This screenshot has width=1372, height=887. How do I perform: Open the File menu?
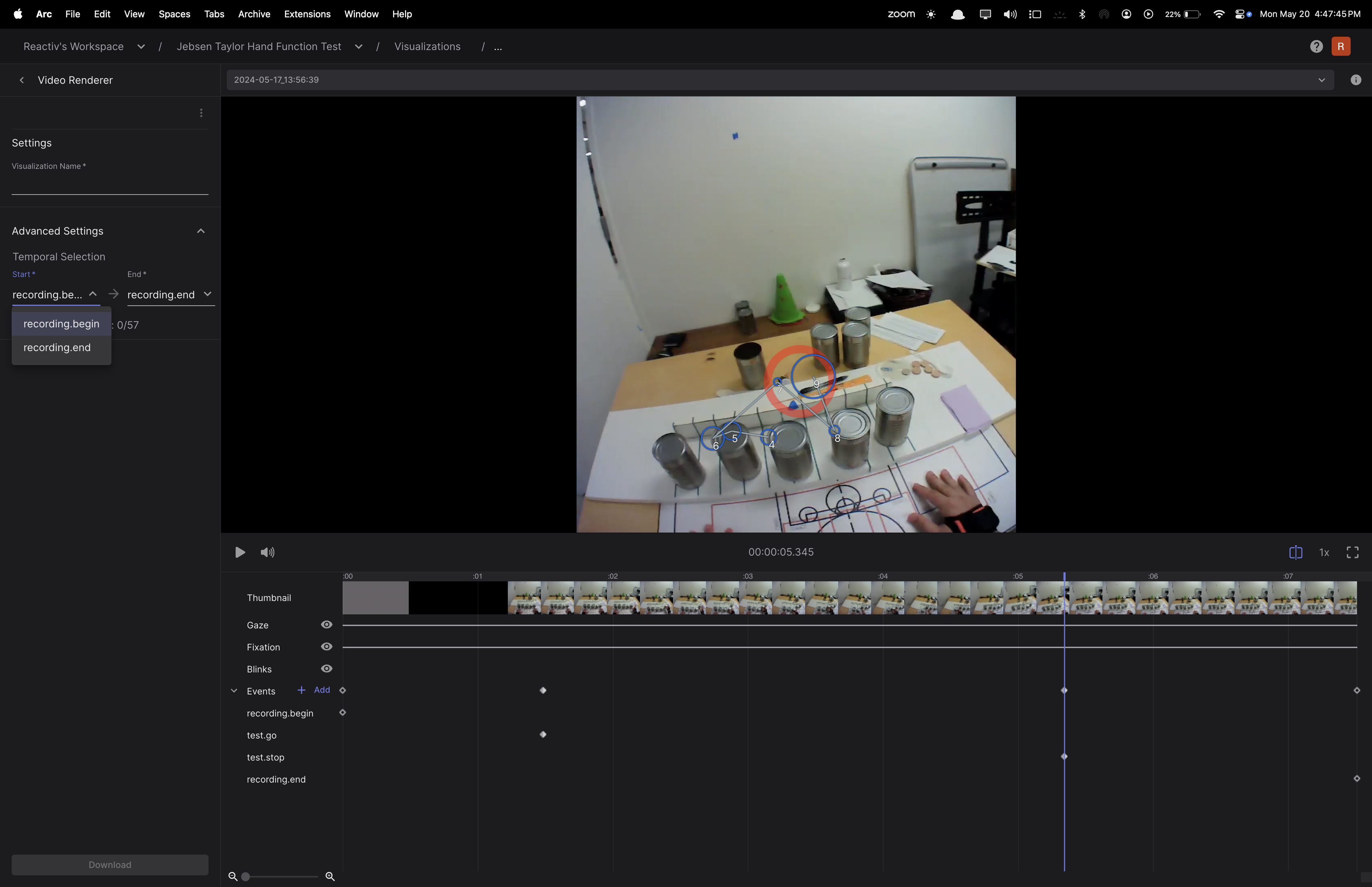[72, 14]
